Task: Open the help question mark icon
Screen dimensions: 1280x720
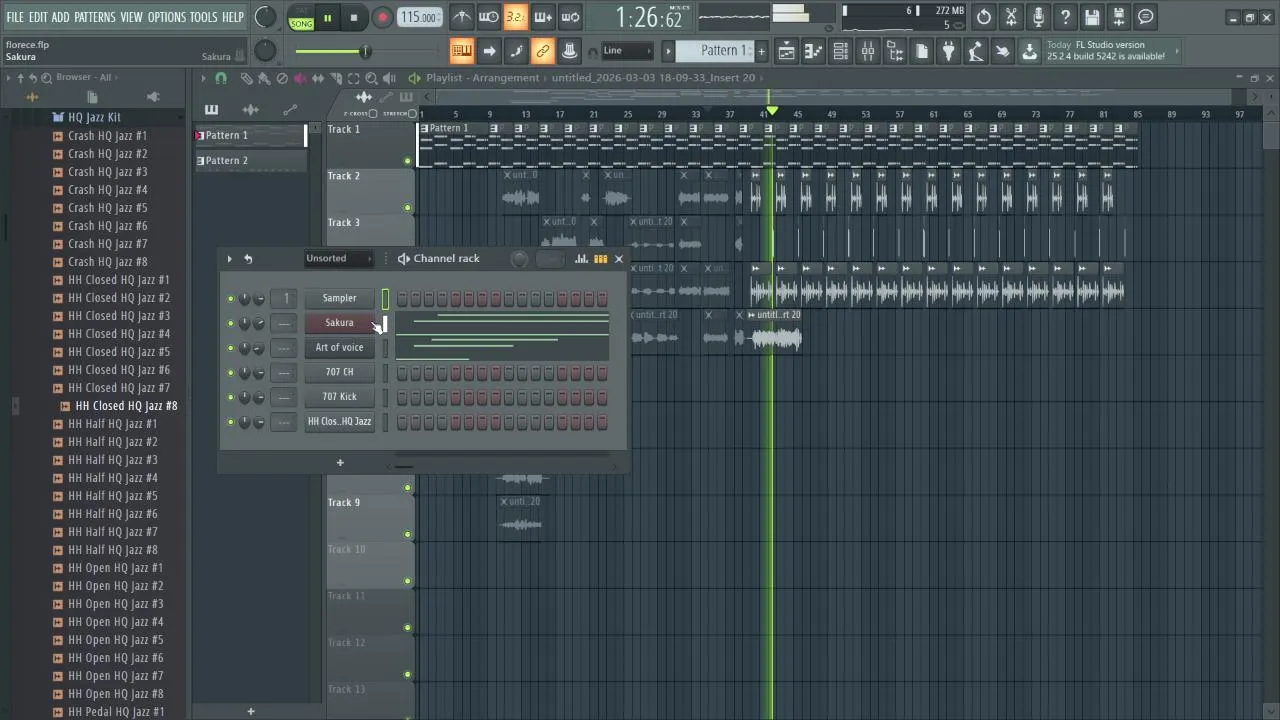Action: (1065, 17)
